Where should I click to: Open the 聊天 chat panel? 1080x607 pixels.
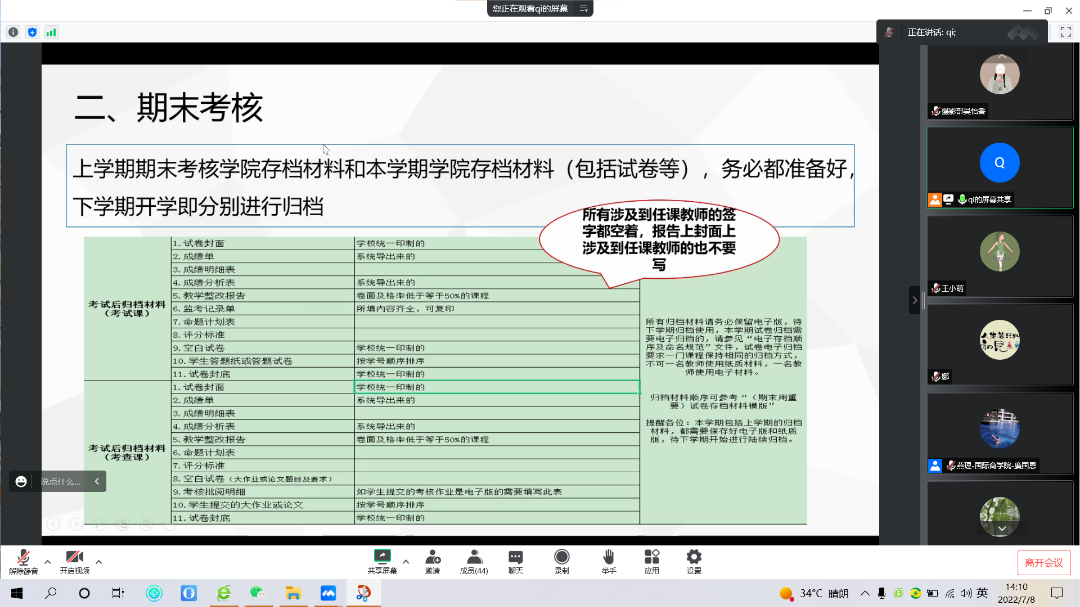click(x=515, y=561)
